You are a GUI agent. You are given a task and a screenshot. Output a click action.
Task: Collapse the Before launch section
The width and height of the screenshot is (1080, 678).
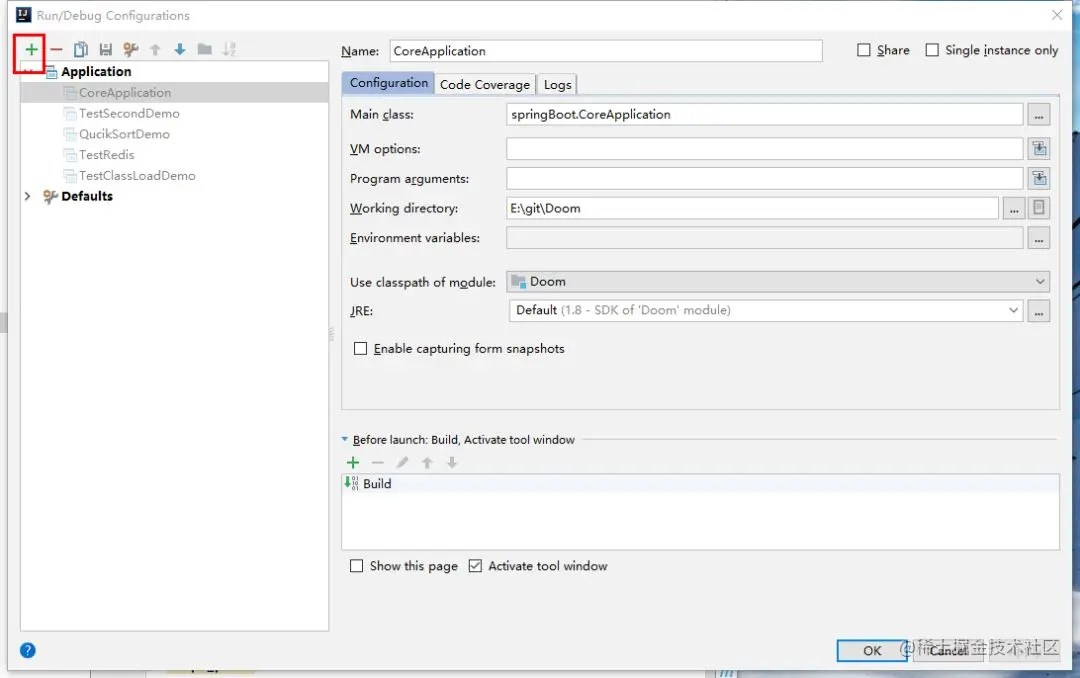click(x=344, y=440)
